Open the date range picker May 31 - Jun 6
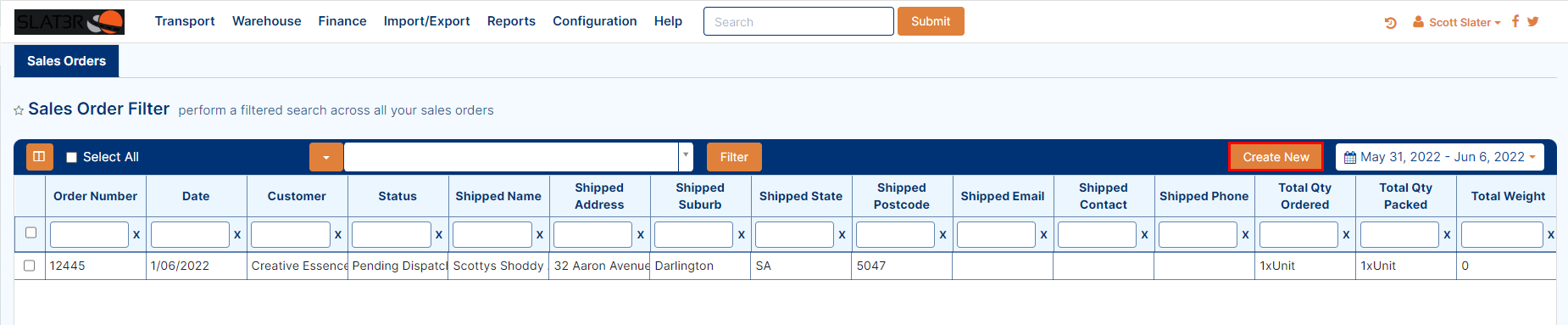 (x=1439, y=157)
